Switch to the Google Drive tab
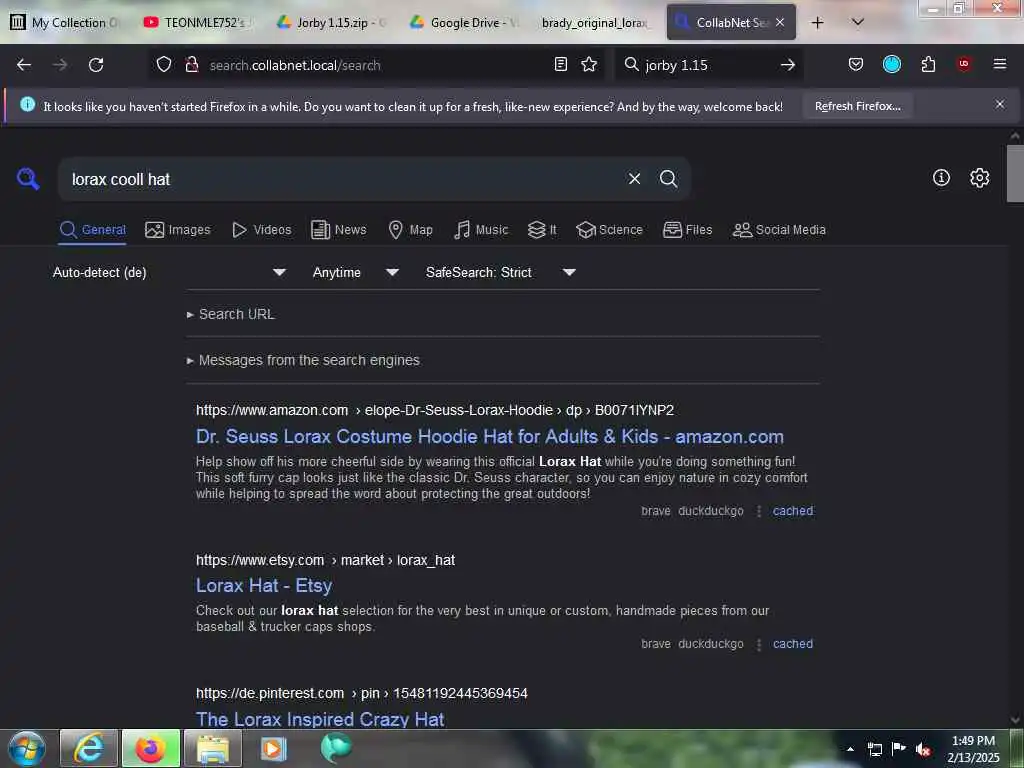The image size is (1024, 768). click(x=465, y=22)
